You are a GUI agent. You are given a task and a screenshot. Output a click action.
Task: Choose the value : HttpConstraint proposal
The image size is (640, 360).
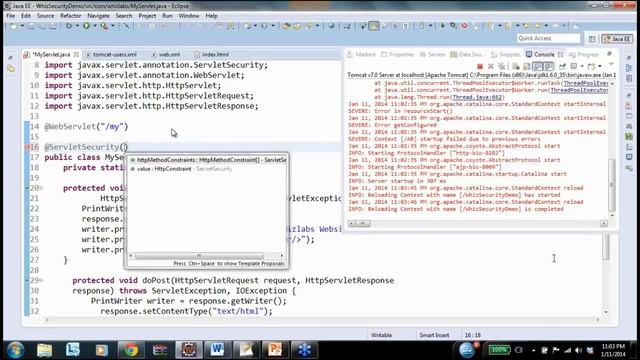[x=180, y=169]
